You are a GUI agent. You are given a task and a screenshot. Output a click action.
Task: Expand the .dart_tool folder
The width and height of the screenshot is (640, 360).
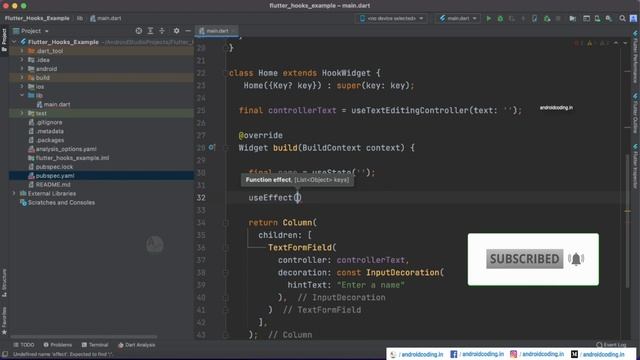point(22,51)
